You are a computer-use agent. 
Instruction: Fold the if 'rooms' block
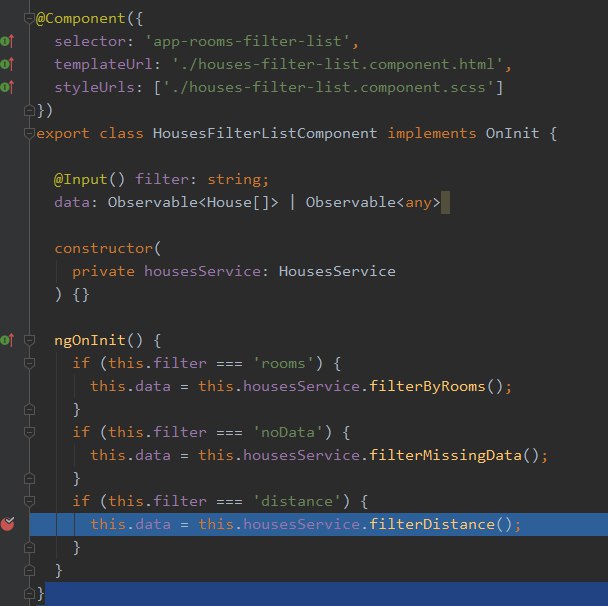tap(29, 363)
